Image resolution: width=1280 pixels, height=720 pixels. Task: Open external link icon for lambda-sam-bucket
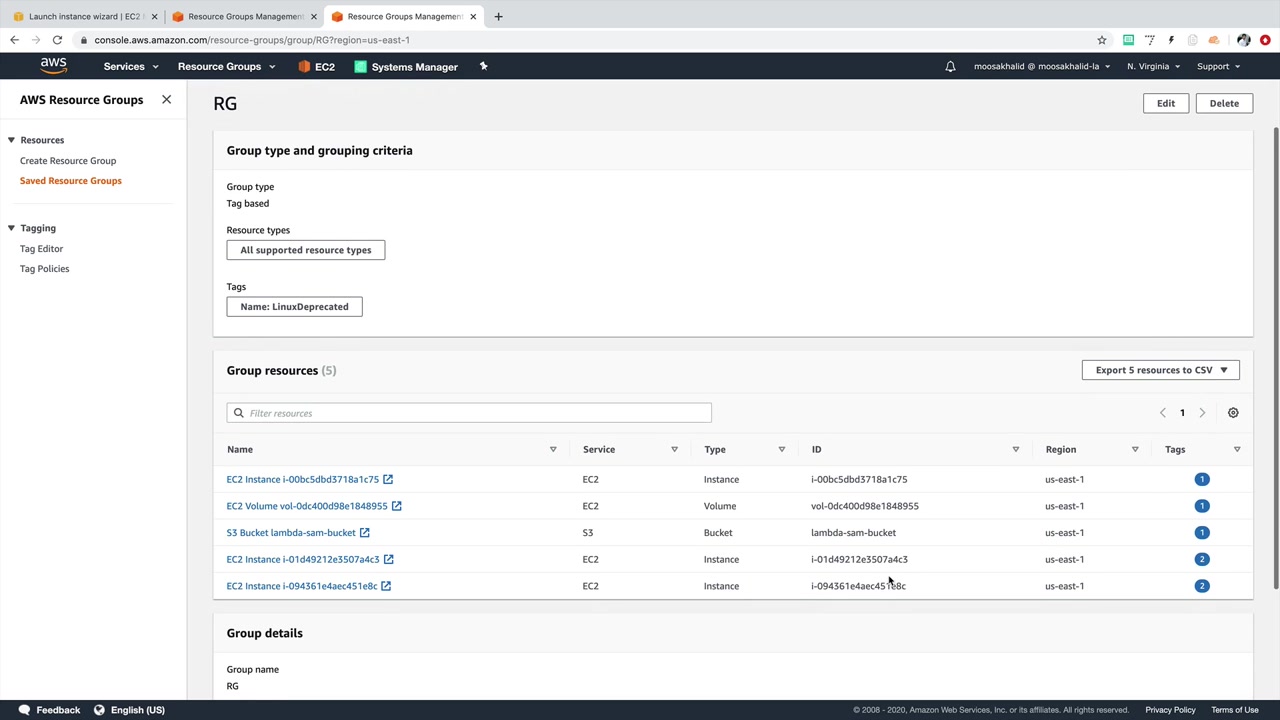tap(365, 533)
